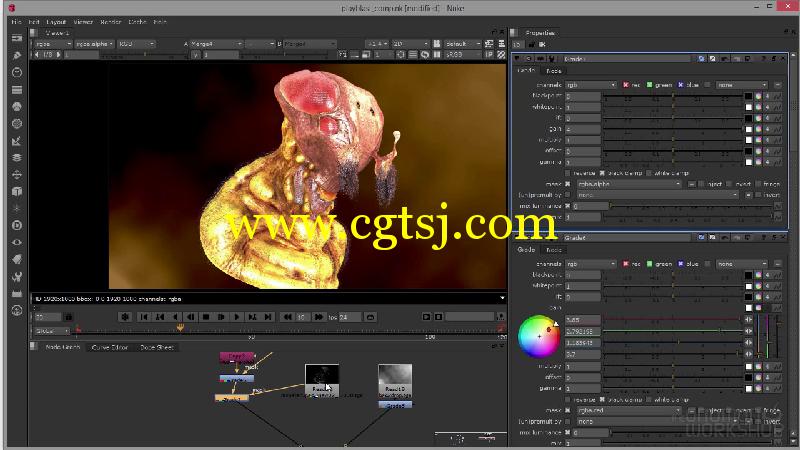Open viewer 2D view mode dropdown

pyautogui.click(x=410, y=44)
